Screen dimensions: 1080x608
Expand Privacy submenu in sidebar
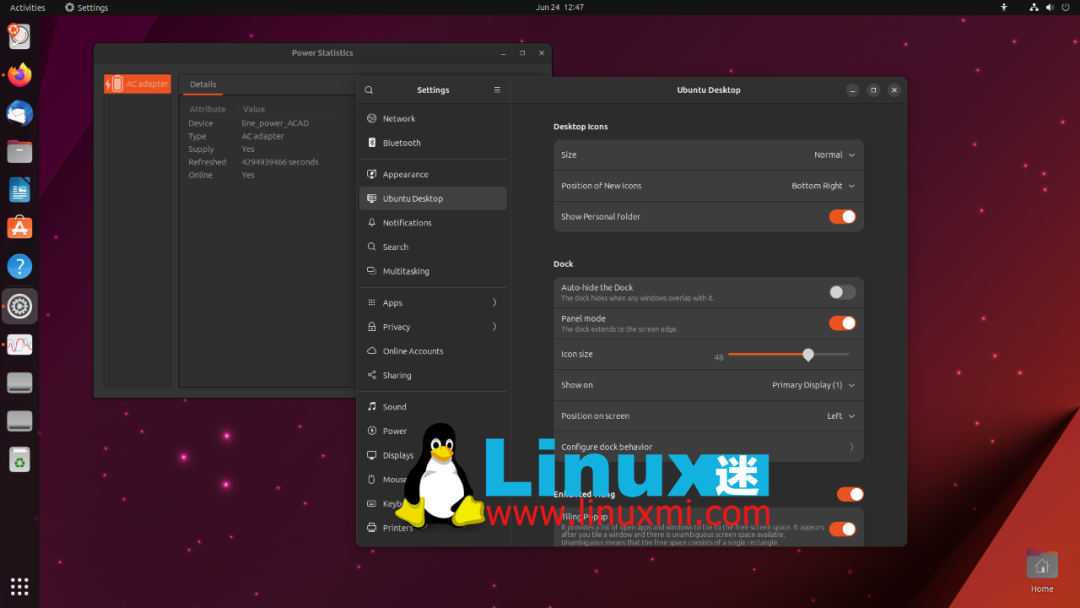[433, 327]
